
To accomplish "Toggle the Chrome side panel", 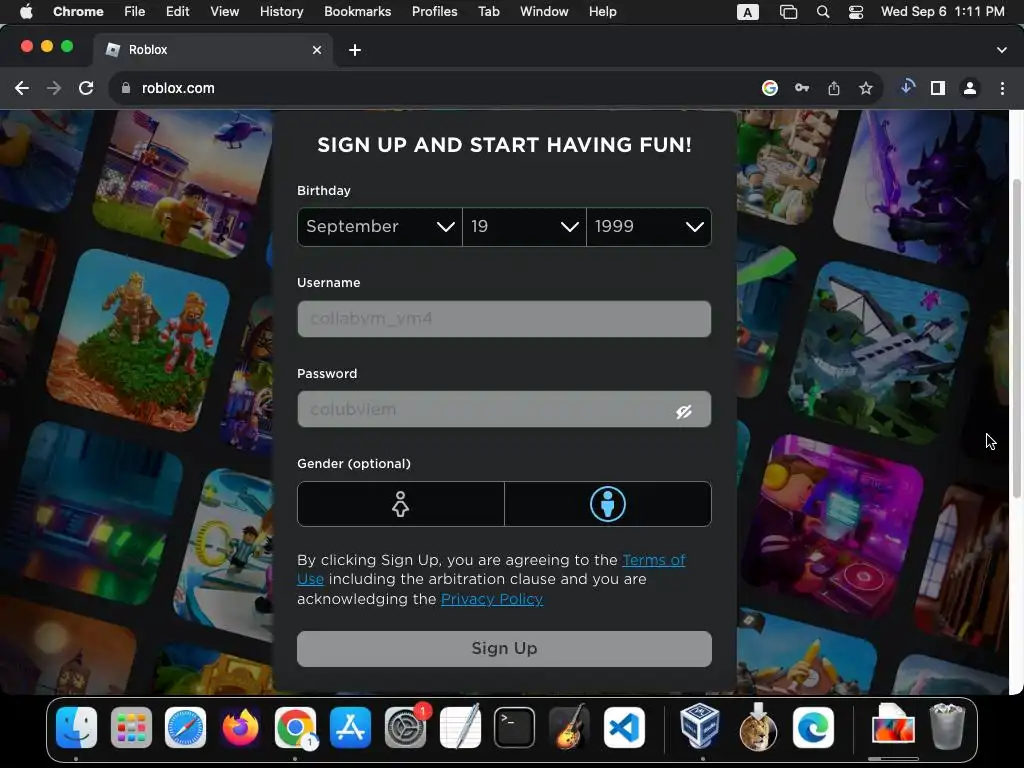I will click(938, 88).
